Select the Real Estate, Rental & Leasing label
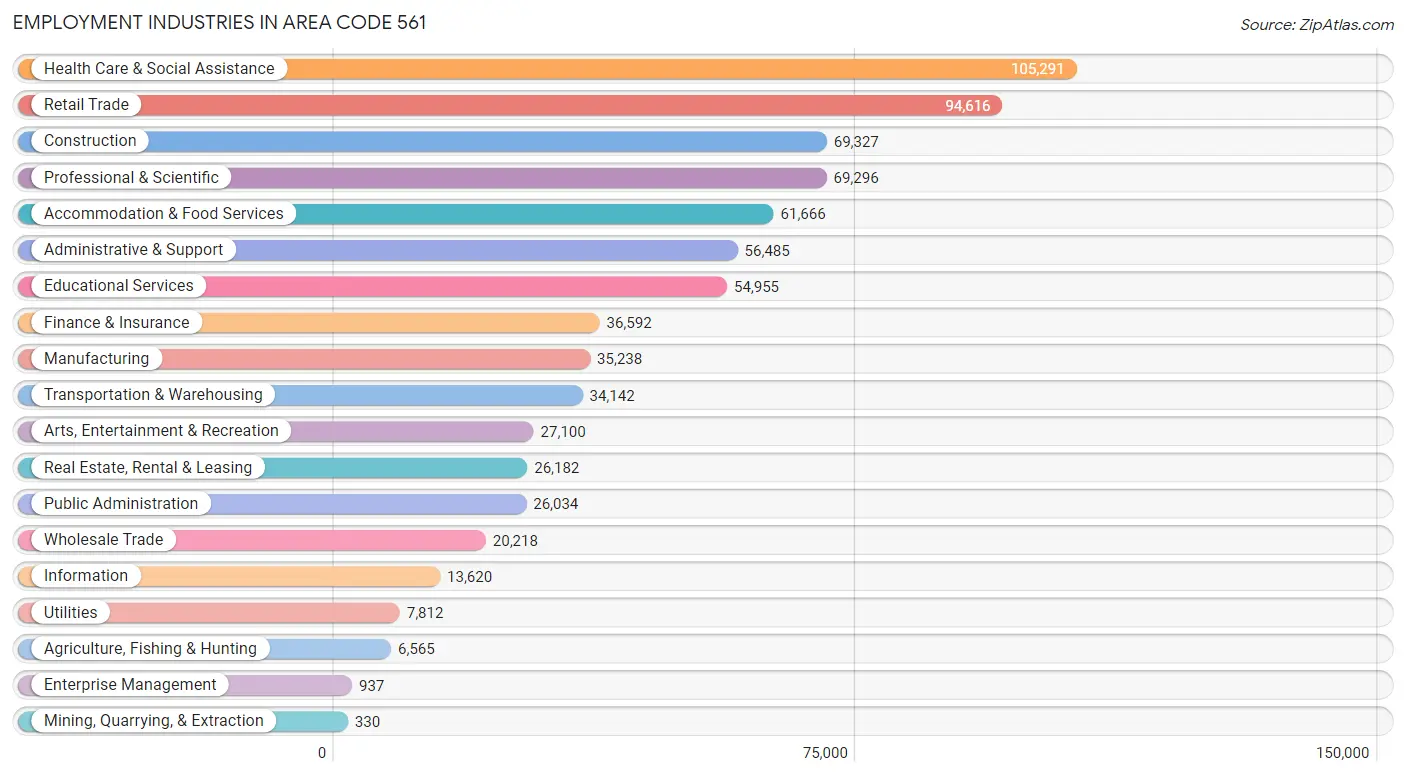 (x=148, y=467)
